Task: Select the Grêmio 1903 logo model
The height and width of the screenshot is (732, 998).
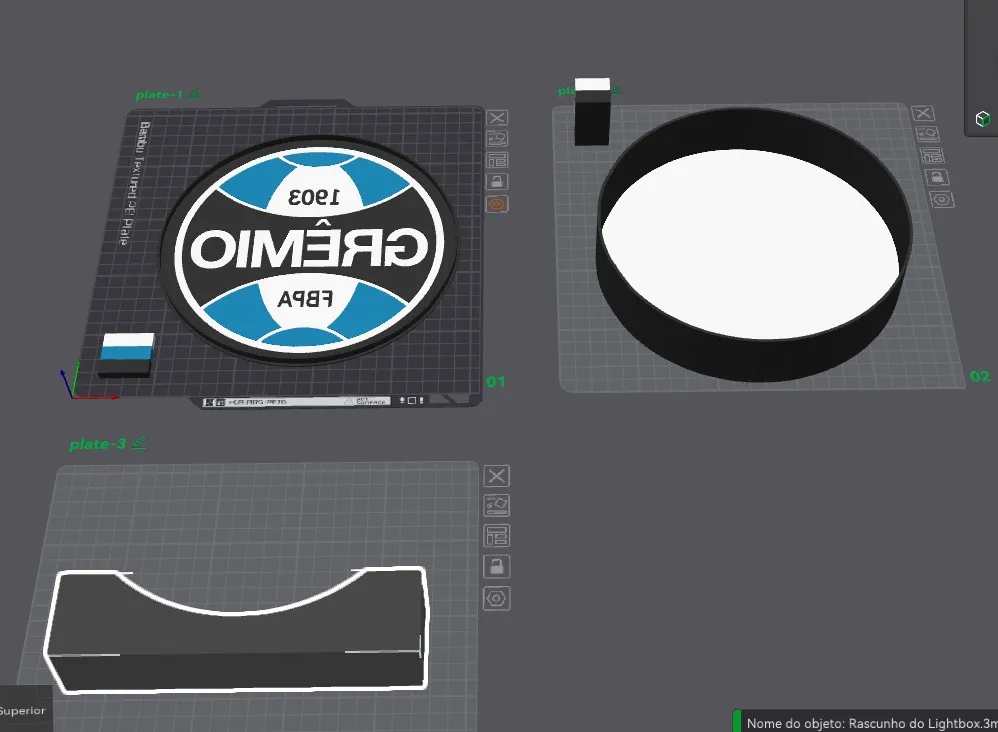Action: pyautogui.click(x=308, y=250)
